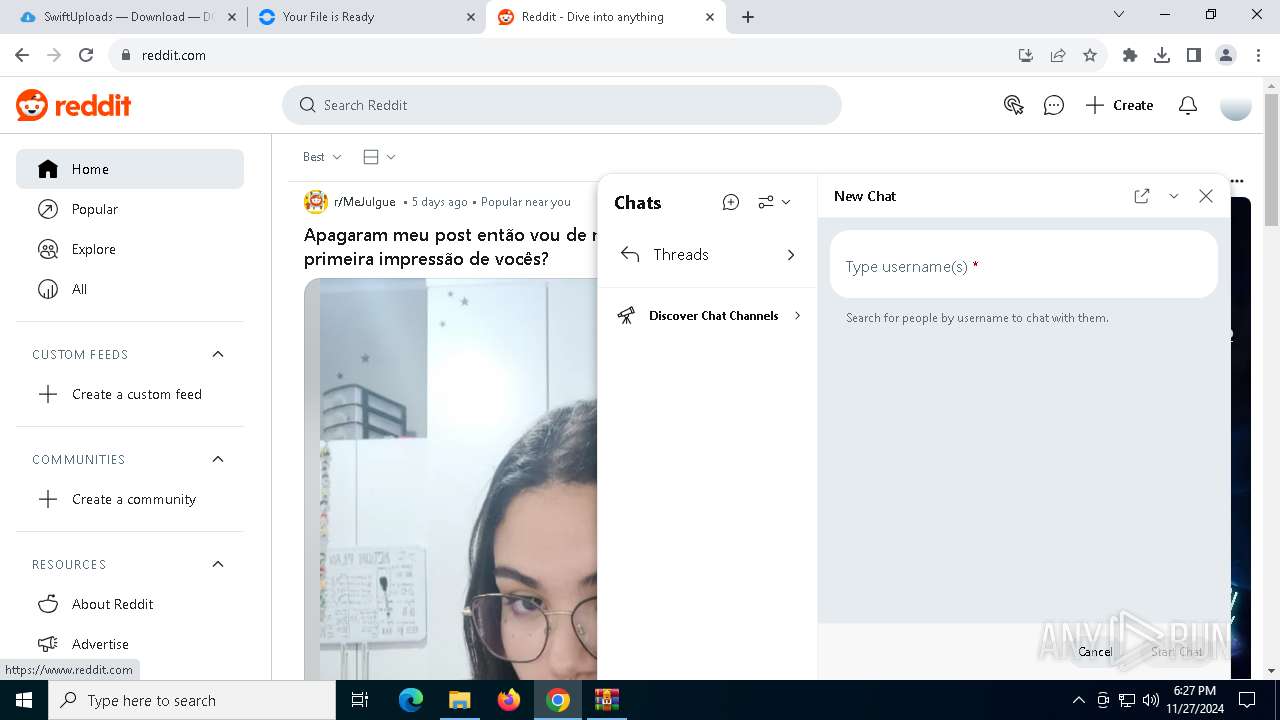Click the Start Chat button
1280x720 pixels.
tap(1177, 652)
